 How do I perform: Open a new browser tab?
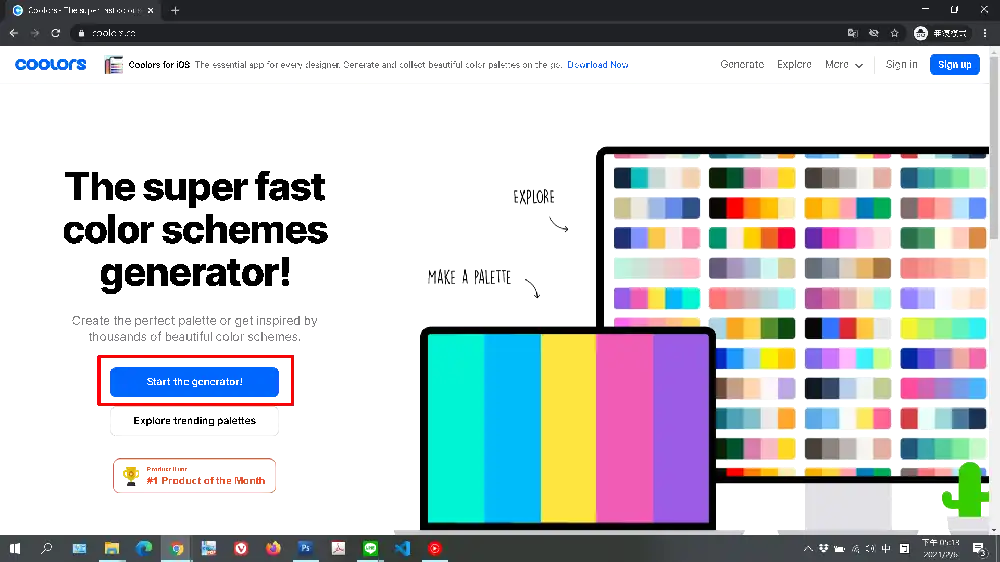175,10
